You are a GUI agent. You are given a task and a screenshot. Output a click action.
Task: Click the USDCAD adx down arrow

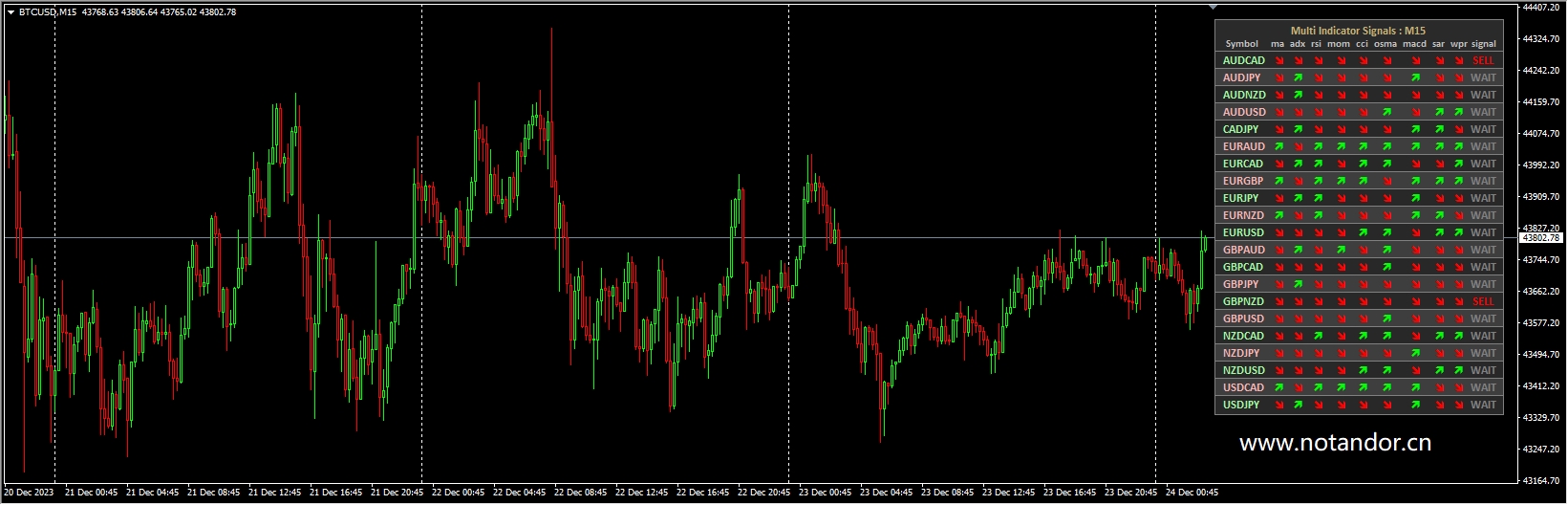click(x=1298, y=387)
